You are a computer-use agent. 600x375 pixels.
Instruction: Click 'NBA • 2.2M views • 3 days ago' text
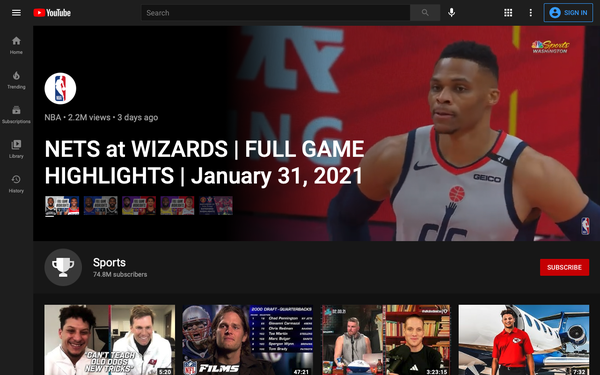click(101, 117)
